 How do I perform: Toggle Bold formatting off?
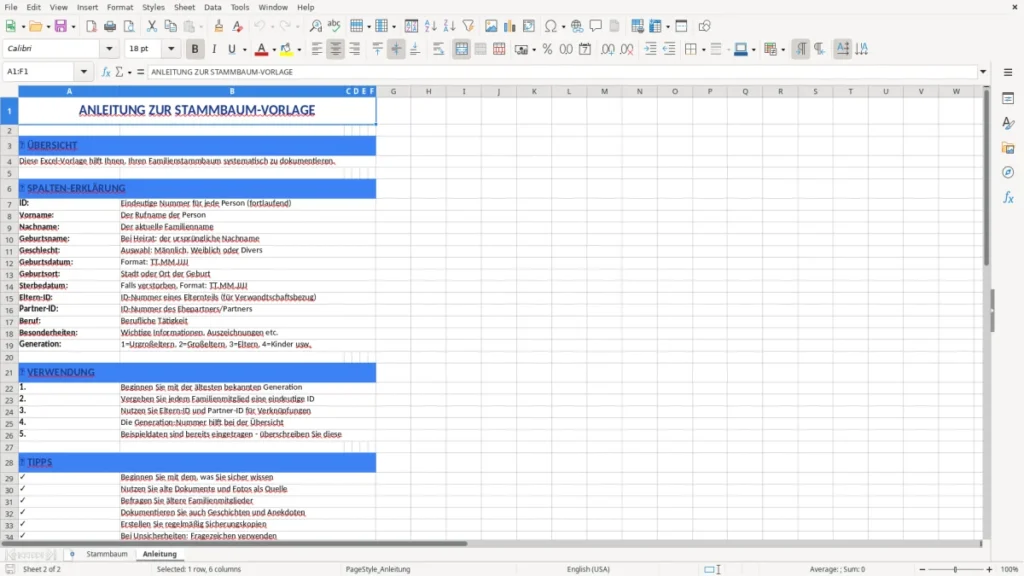coord(195,49)
